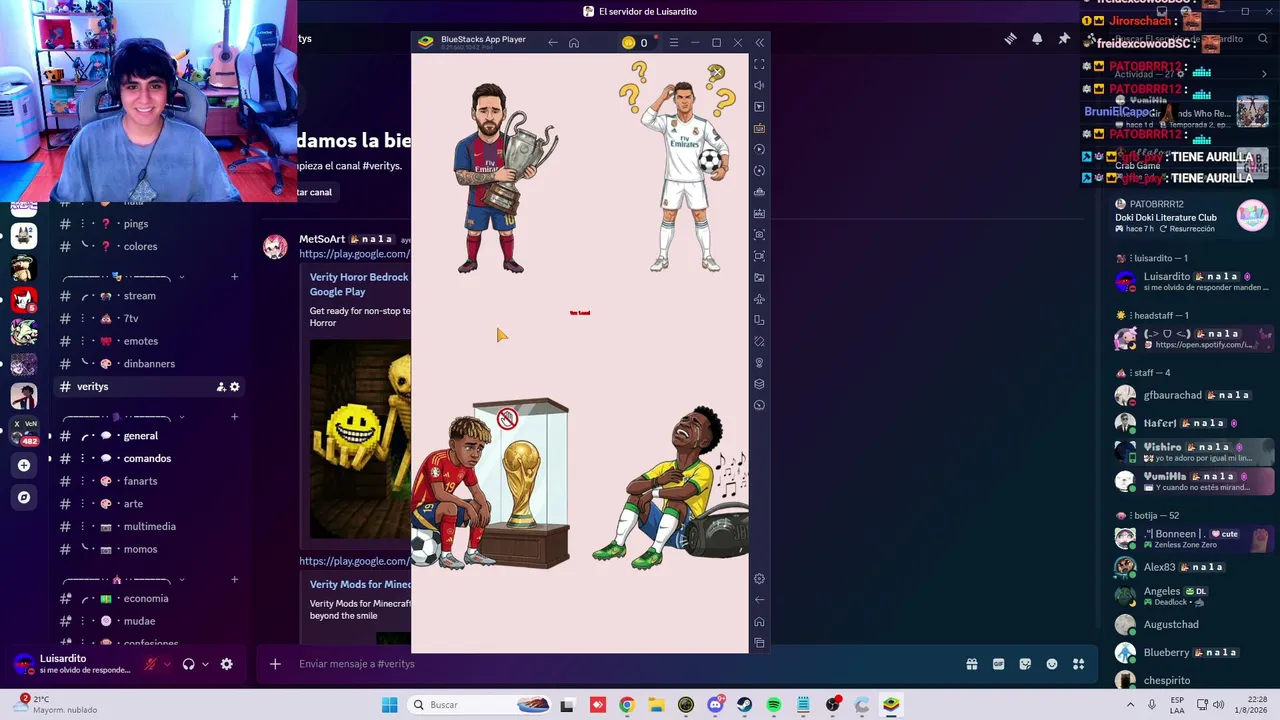This screenshot has height=720, width=1280.
Task: Add a new Discord server
Action: pyautogui.click(x=24, y=465)
